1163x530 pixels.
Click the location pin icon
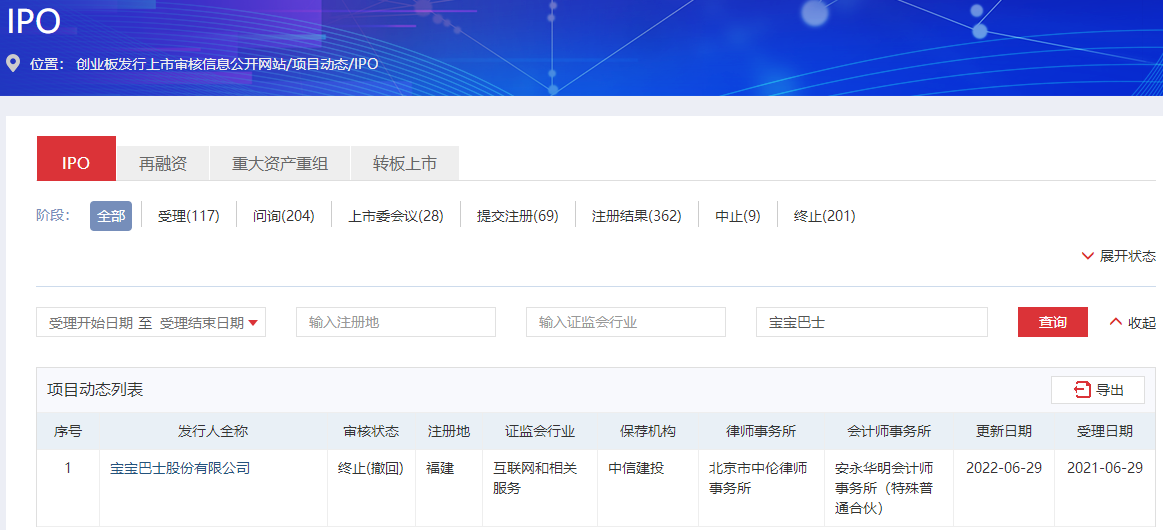(13, 63)
